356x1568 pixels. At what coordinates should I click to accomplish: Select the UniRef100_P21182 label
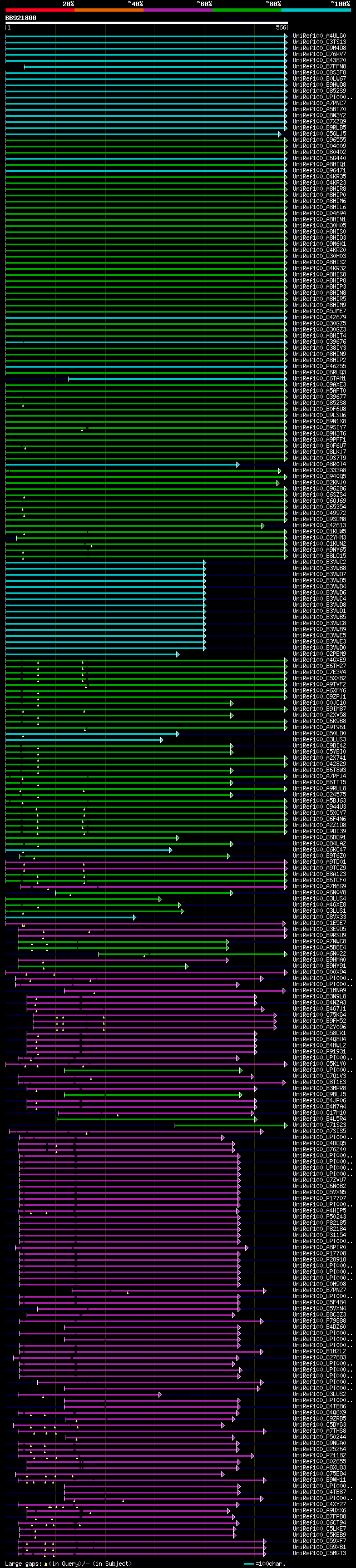pyautogui.click(x=319, y=1456)
